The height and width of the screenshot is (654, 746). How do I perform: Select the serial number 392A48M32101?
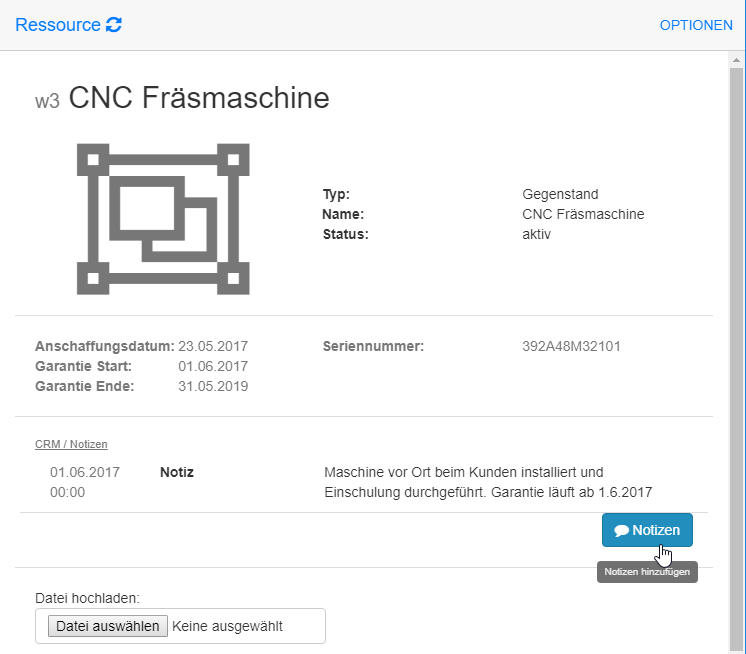click(x=571, y=347)
